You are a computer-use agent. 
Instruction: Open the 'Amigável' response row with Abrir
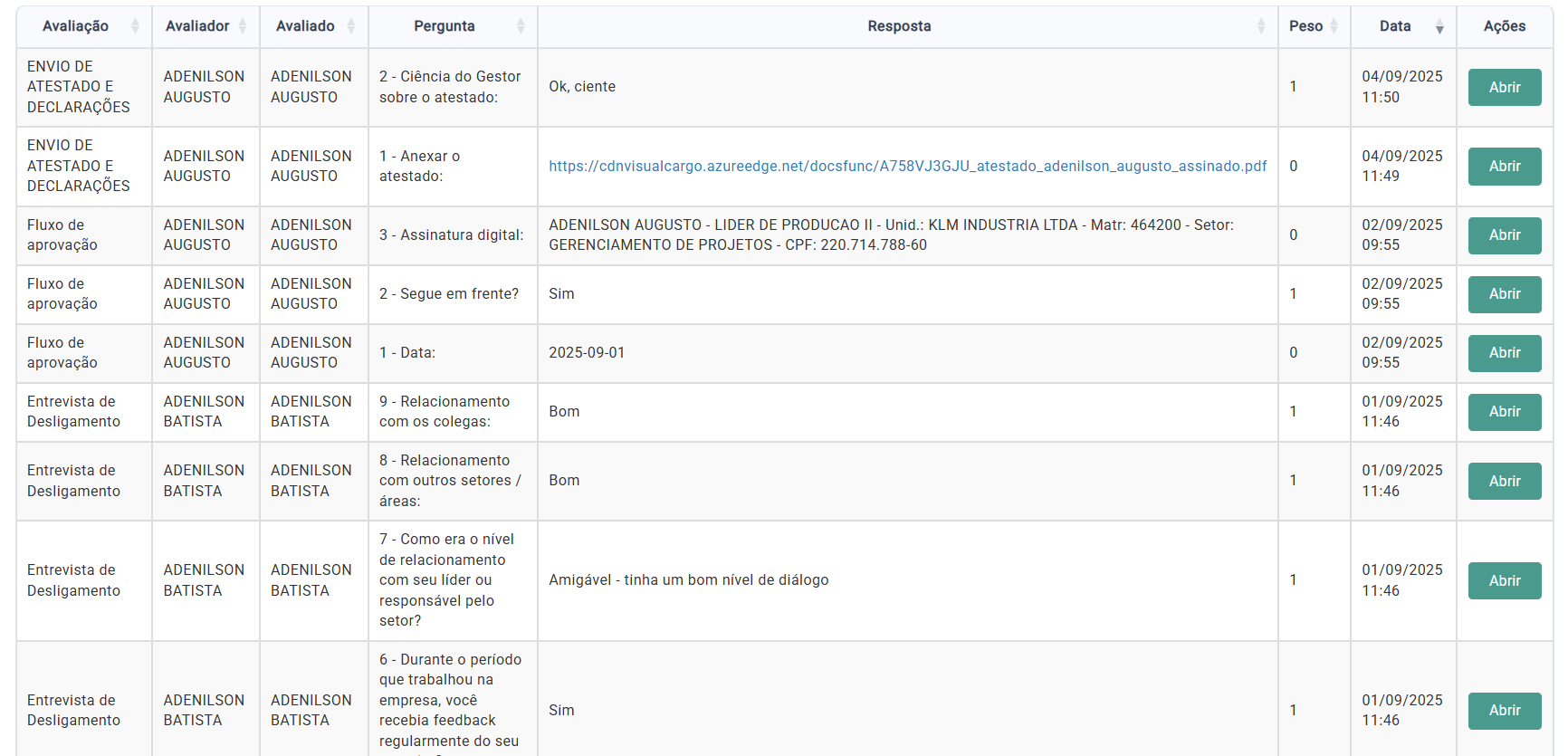coord(1504,581)
